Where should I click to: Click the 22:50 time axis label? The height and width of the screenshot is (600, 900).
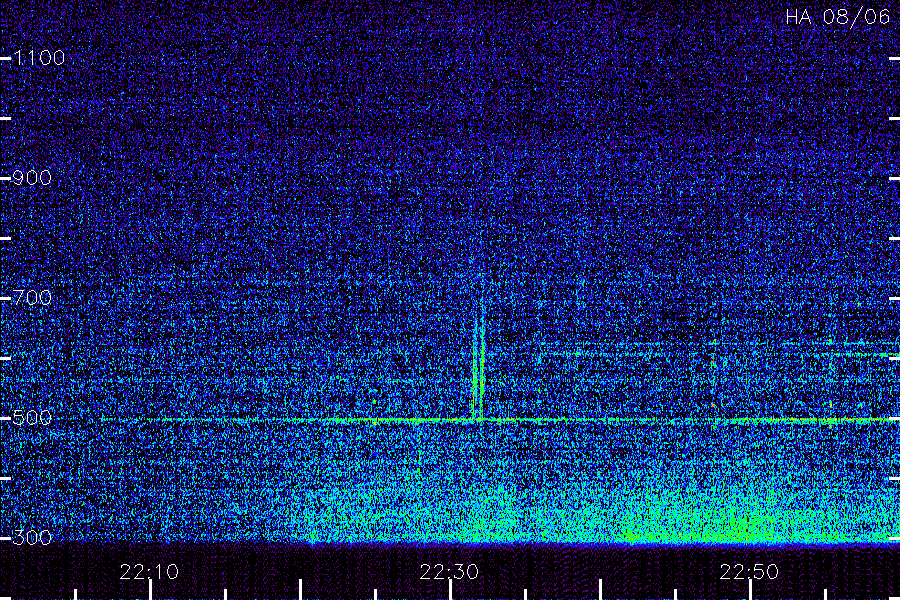point(749,572)
